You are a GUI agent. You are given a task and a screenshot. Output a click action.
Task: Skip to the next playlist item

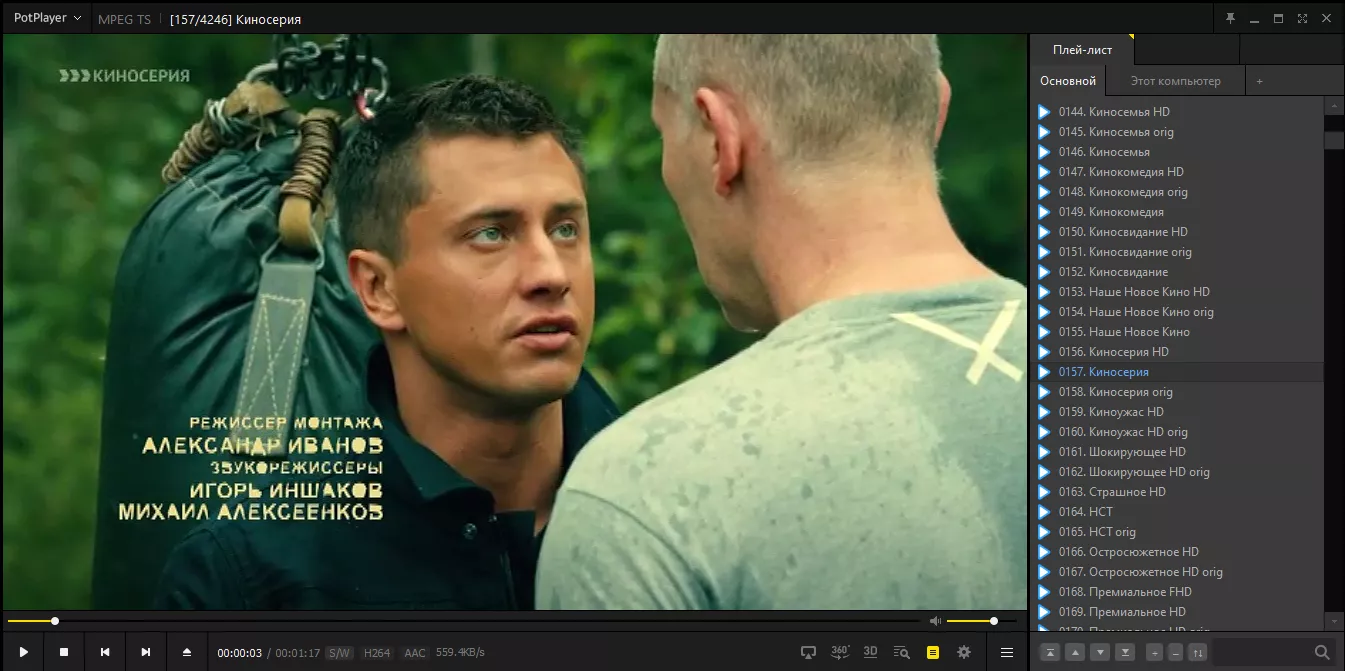145,652
